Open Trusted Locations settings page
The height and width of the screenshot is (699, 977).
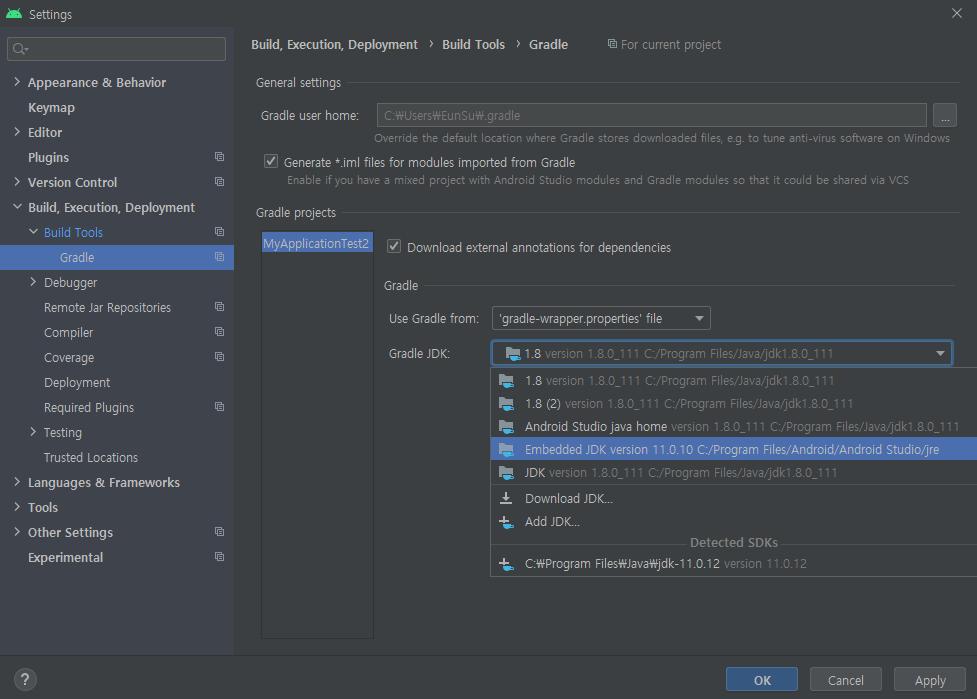pos(90,457)
